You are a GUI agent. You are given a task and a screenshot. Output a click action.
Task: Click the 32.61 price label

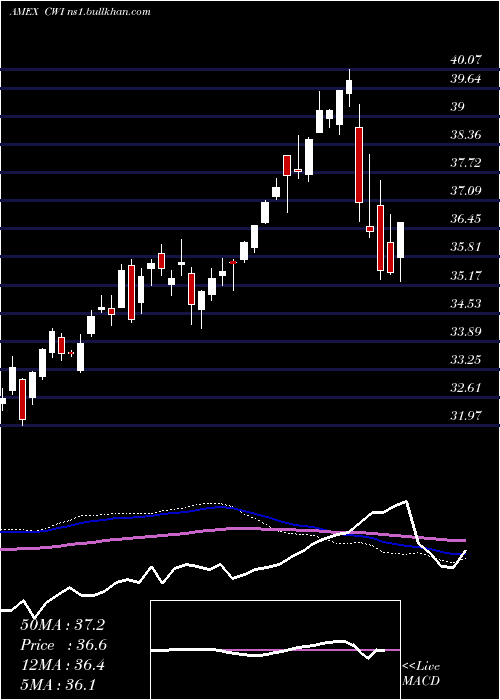coord(466,388)
